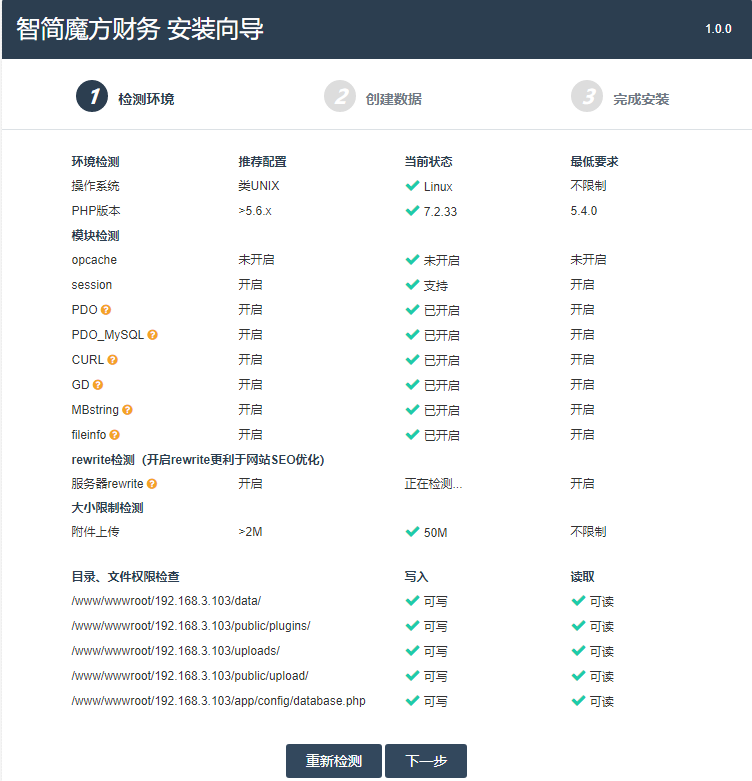Click the help icon beside 服务器rewrite
Image resolution: width=752 pixels, height=781 pixels.
click(152, 484)
